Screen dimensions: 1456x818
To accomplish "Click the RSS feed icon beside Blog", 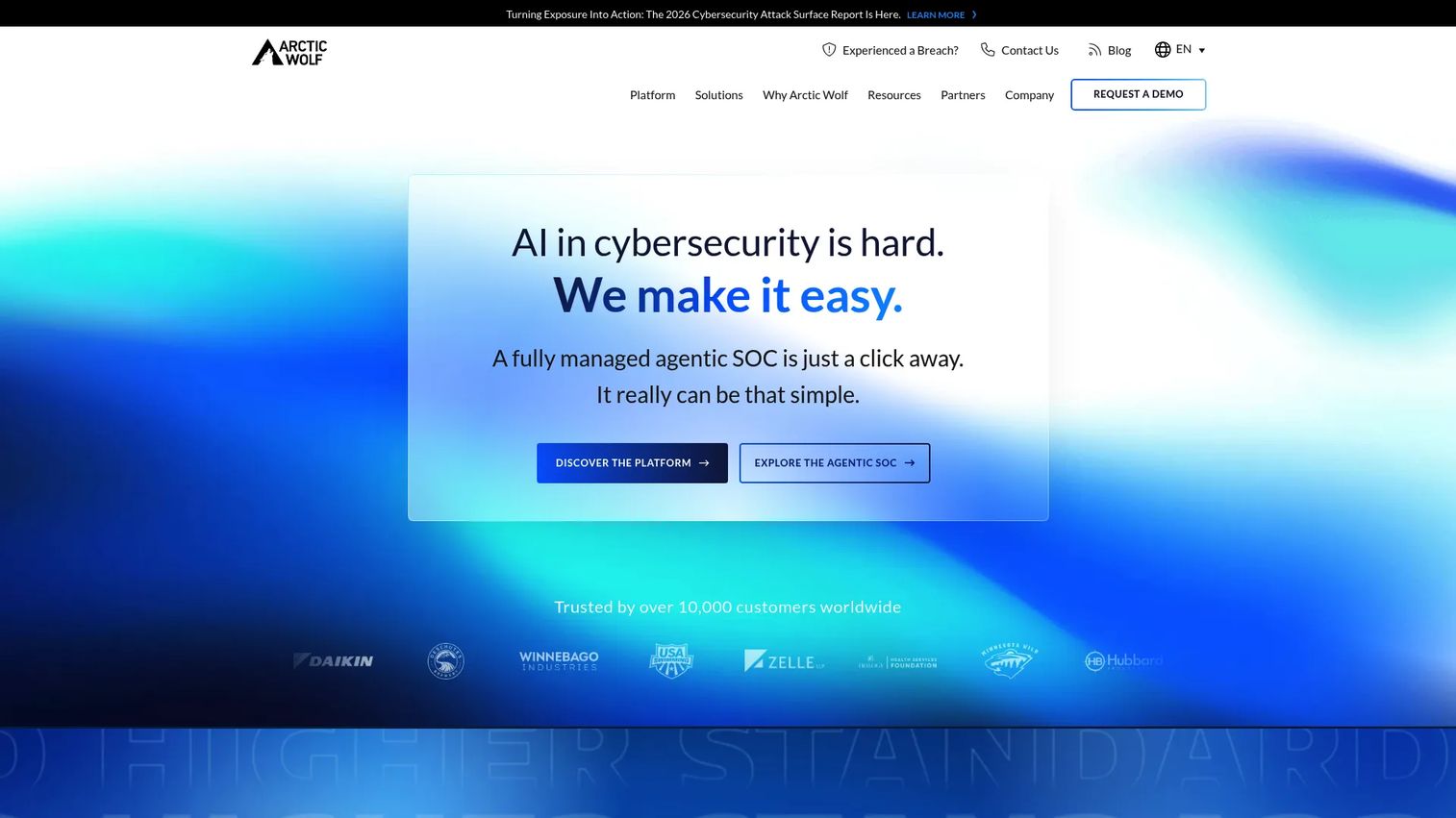I will 1094,50.
